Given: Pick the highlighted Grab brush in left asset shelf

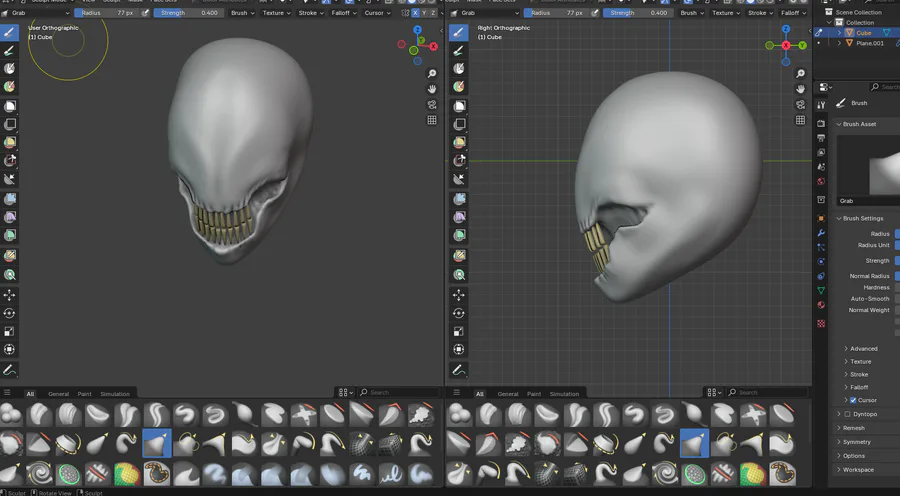Looking at the screenshot, I should (x=157, y=443).
